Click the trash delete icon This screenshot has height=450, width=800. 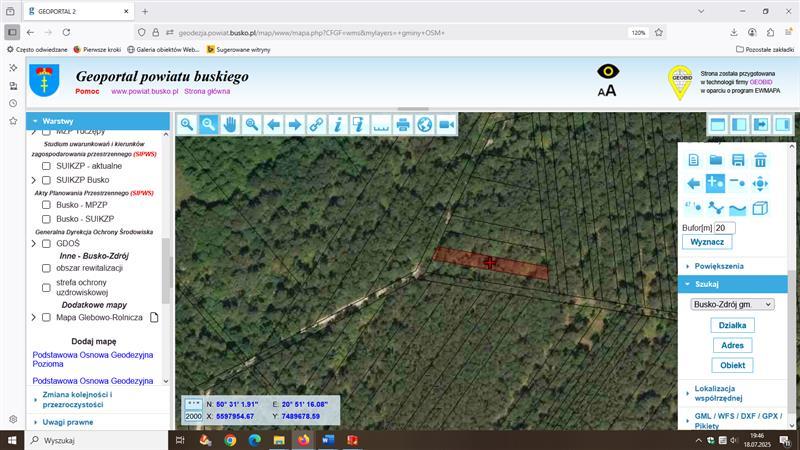click(x=760, y=160)
